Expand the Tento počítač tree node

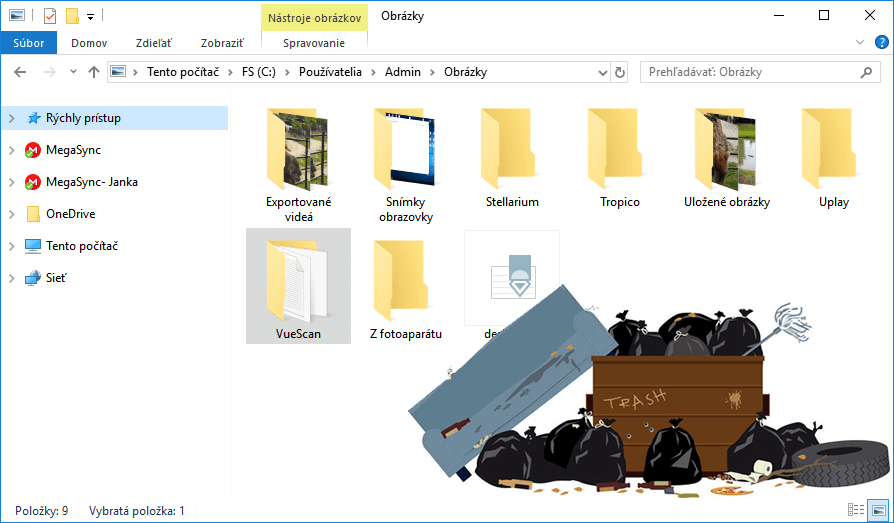point(11,246)
